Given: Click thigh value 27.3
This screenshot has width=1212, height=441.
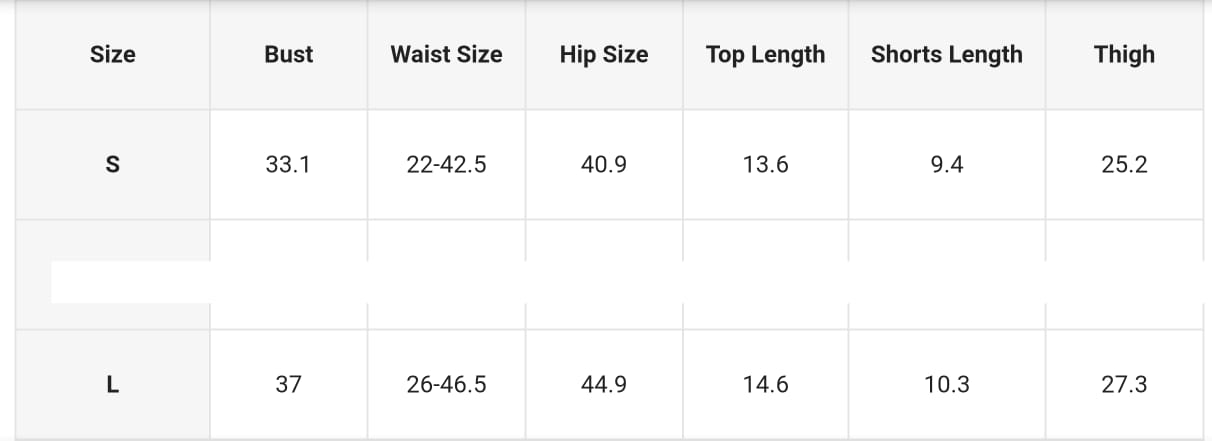Looking at the screenshot, I should pos(1124,384).
